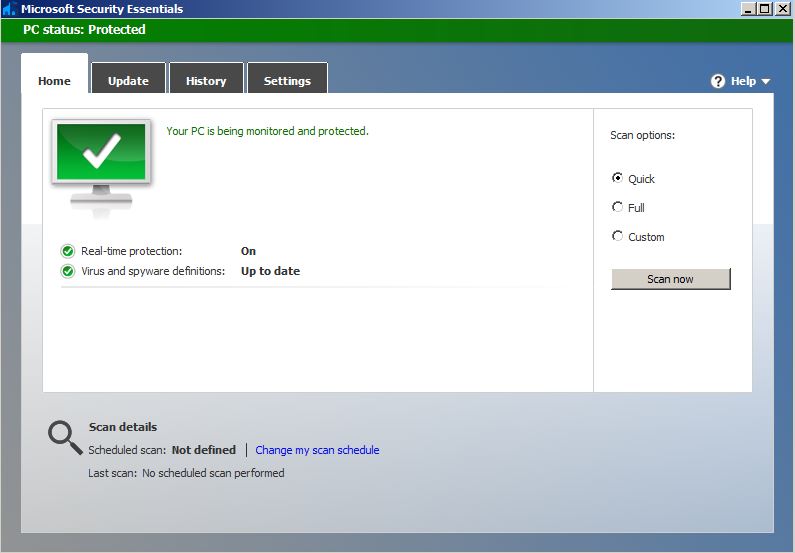Screen dimensions: 795x553
Task: Open Change my scan schedule link
Action: pos(317,450)
